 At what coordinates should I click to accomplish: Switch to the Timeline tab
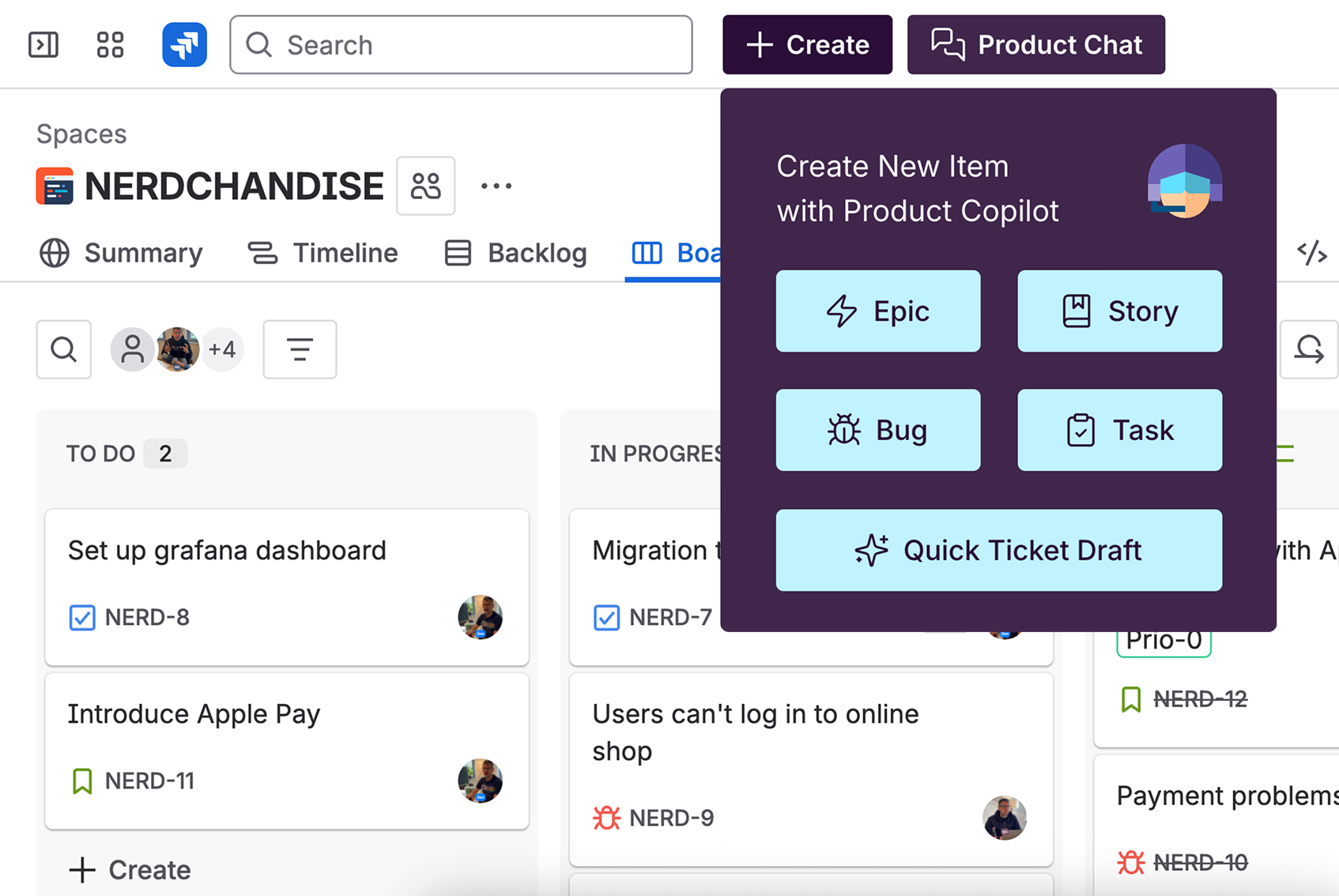tap(323, 253)
